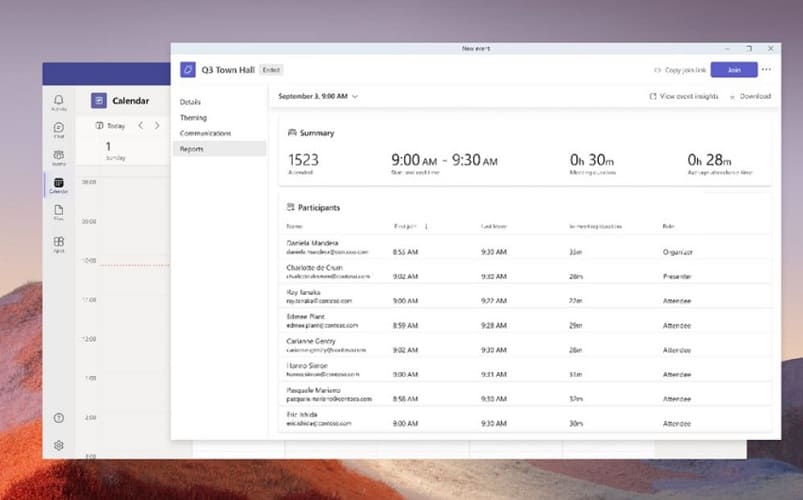Image resolution: width=803 pixels, height=500 pixels.
Task: Open Help question mark in sidebar
Action: click(x=59, y=418)
